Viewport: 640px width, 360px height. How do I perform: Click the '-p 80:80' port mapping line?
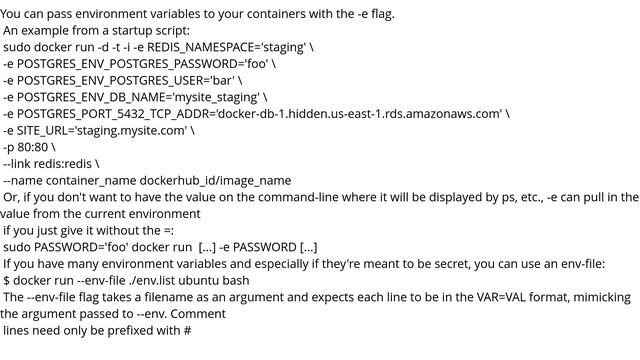pos(29,147)
